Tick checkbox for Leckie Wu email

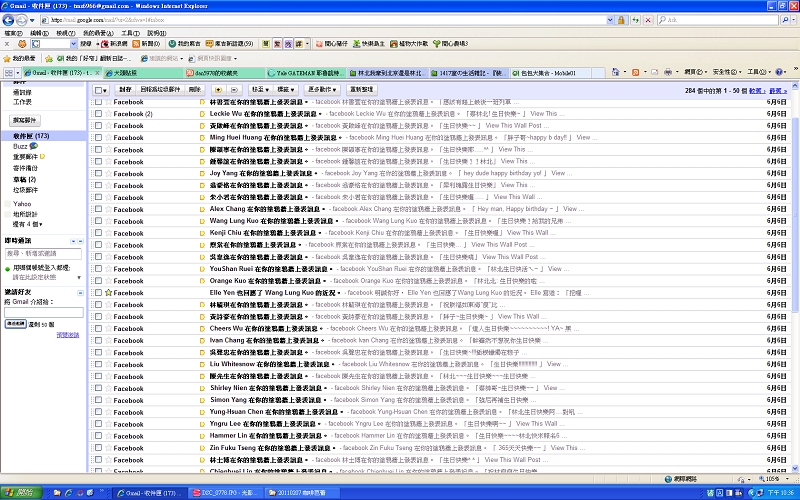tap(98, 114)
